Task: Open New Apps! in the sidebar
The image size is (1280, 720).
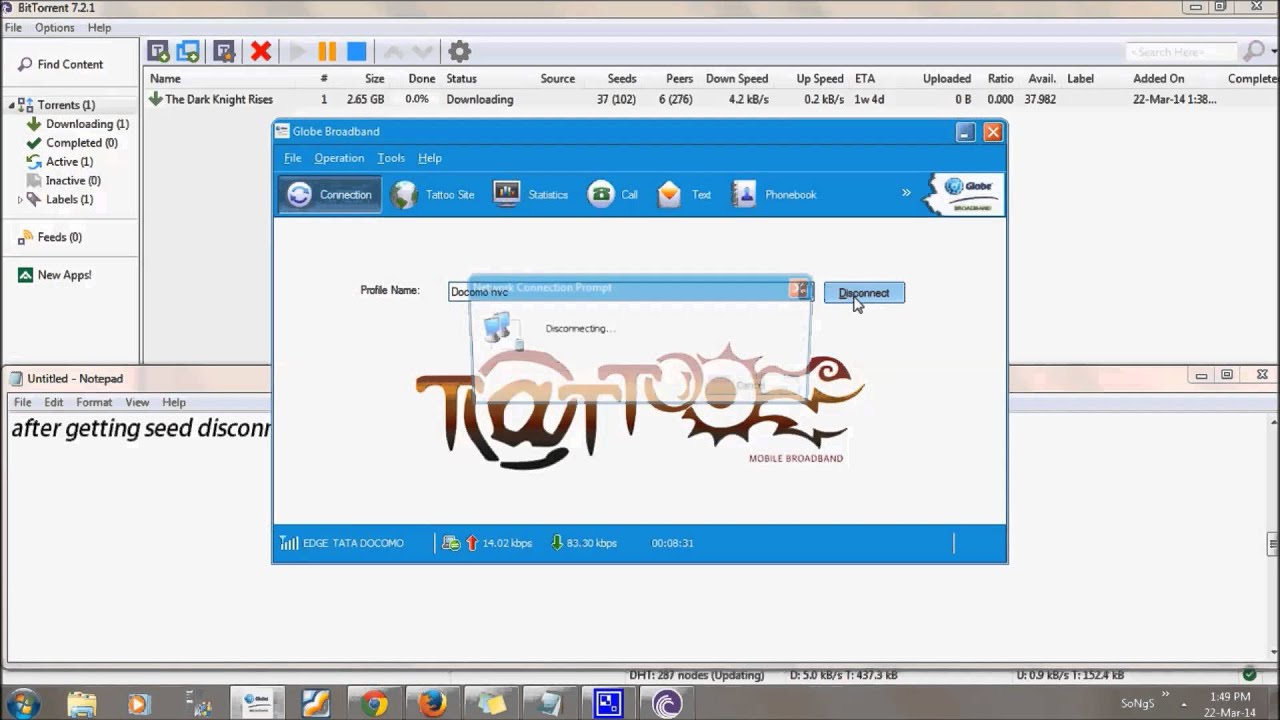Action: pos(64,275)
